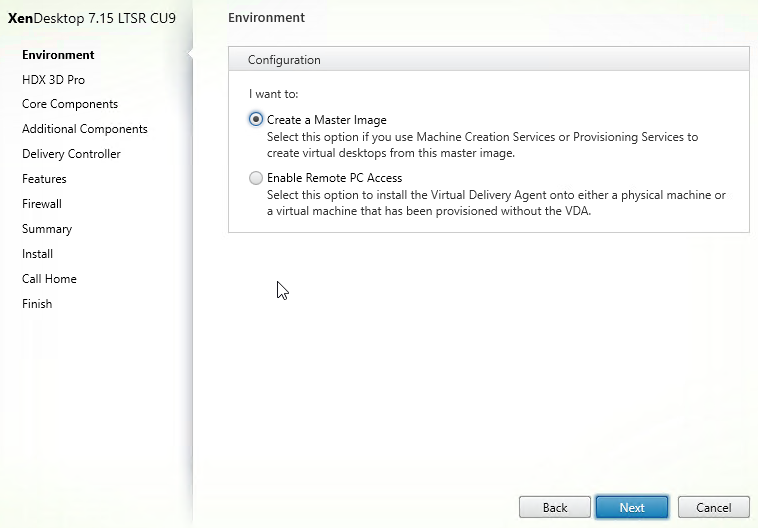This screenshot has height=528, width=758.
Task: Open the Core Components step
Action: (x=70, y=104)
